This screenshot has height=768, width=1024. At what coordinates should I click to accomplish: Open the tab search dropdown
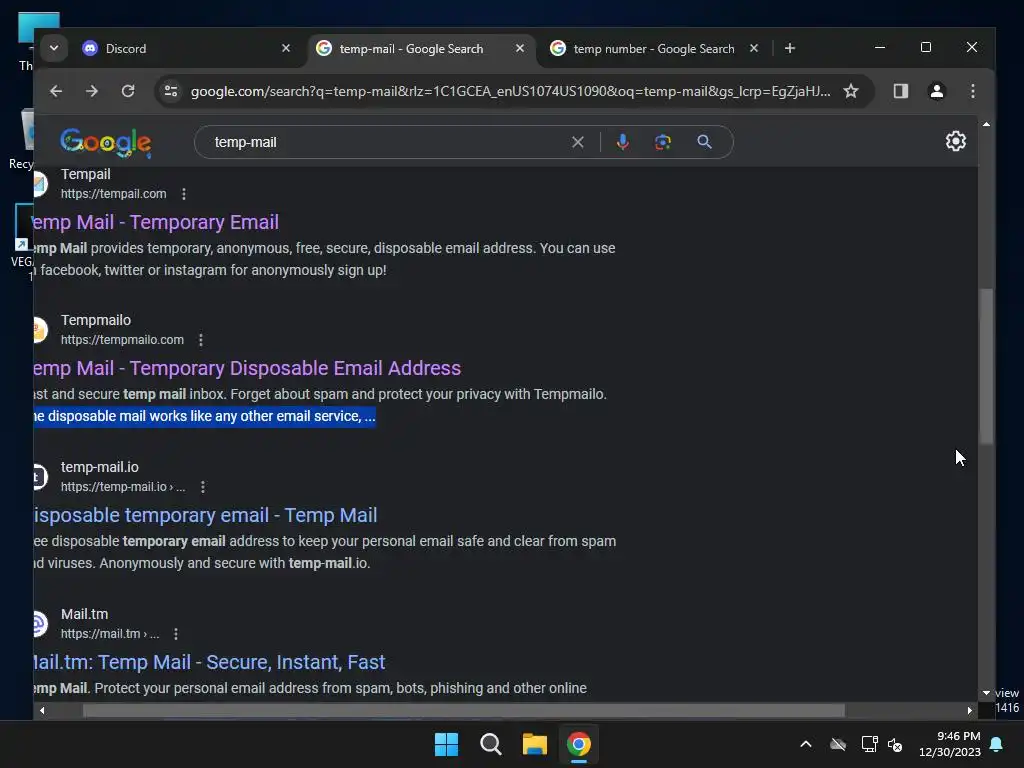(x=54, y=48)
